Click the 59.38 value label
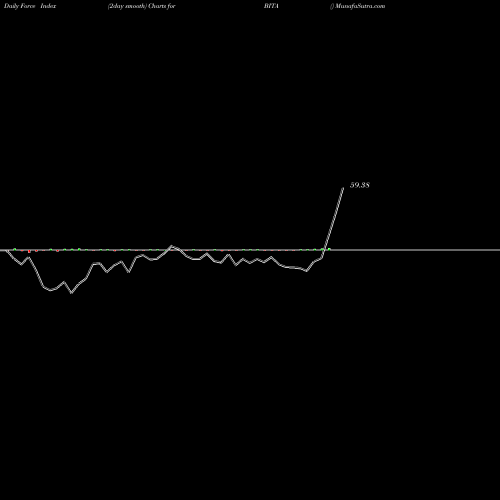500x500 pixels. click(360, 185)
